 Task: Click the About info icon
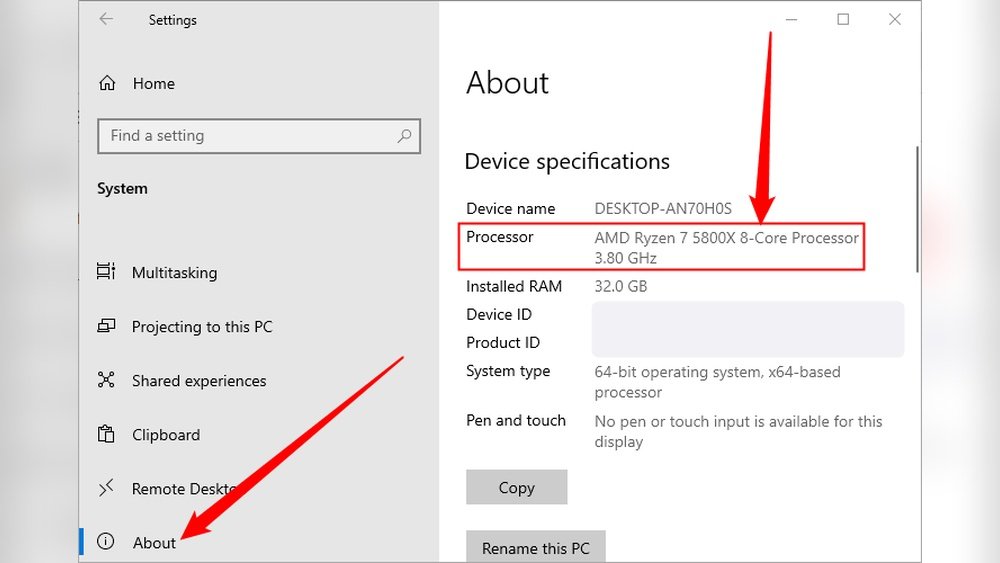pyautogui.click(x=106, y=543)
